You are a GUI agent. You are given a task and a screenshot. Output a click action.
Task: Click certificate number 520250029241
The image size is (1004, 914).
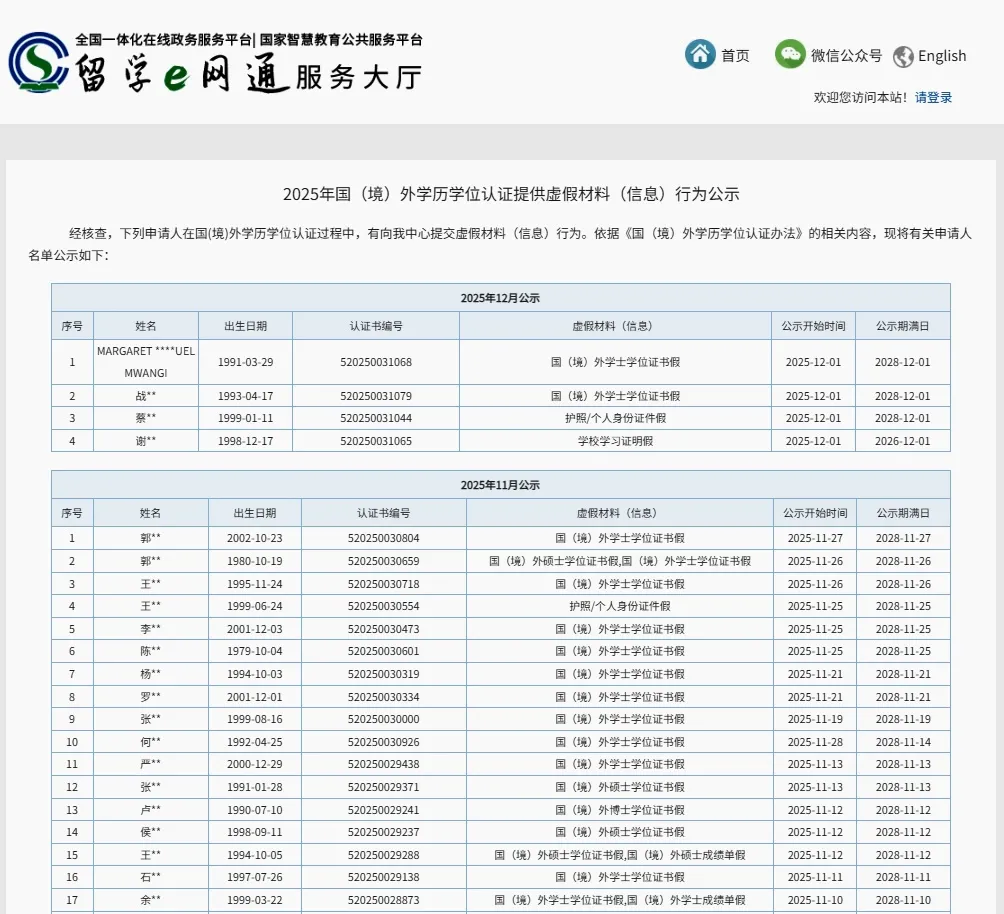click(383, 810)
